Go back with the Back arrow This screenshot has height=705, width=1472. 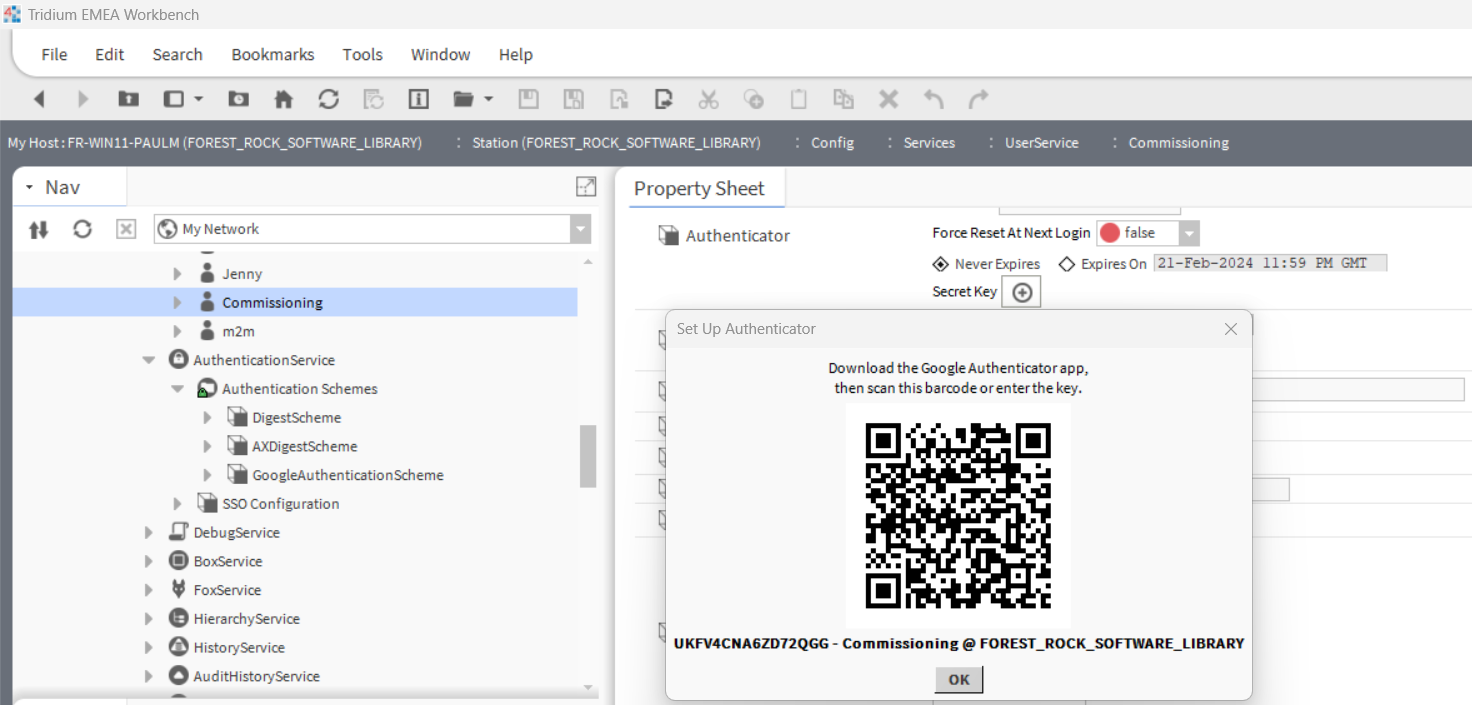(x=39, y=99)
